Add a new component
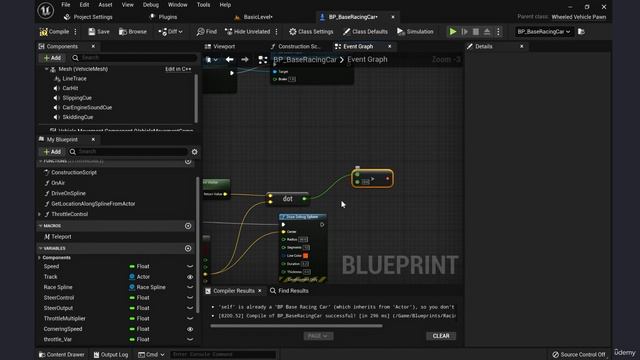Viewport: 640px width, 360px height. pos(52,58)
